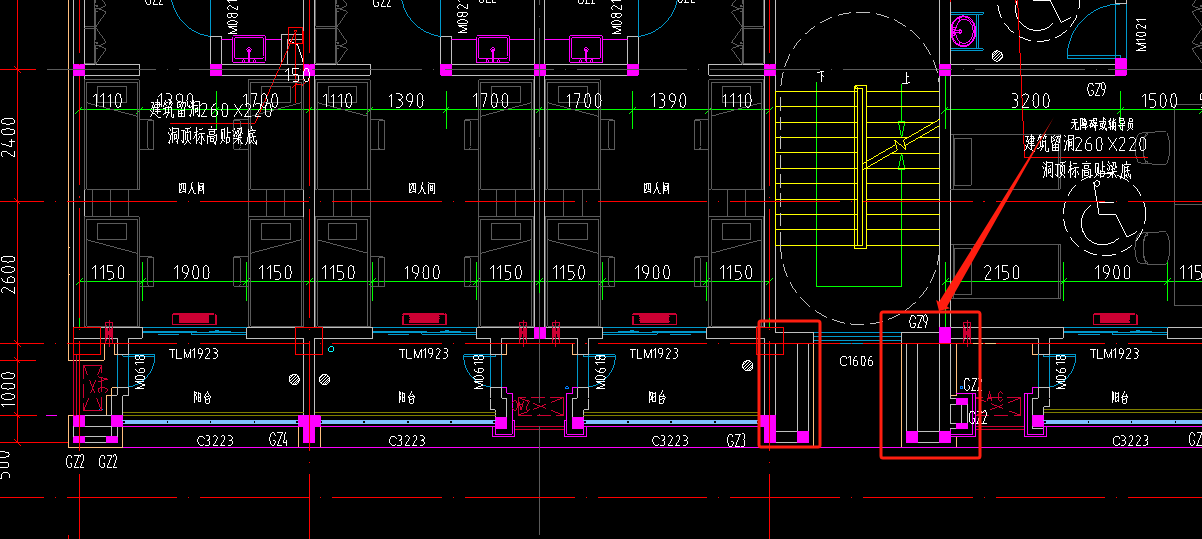Viewport: 1202px width, 539px height.
Task: Pick the GZ3 column label
Action: click(x=736, y=440)
